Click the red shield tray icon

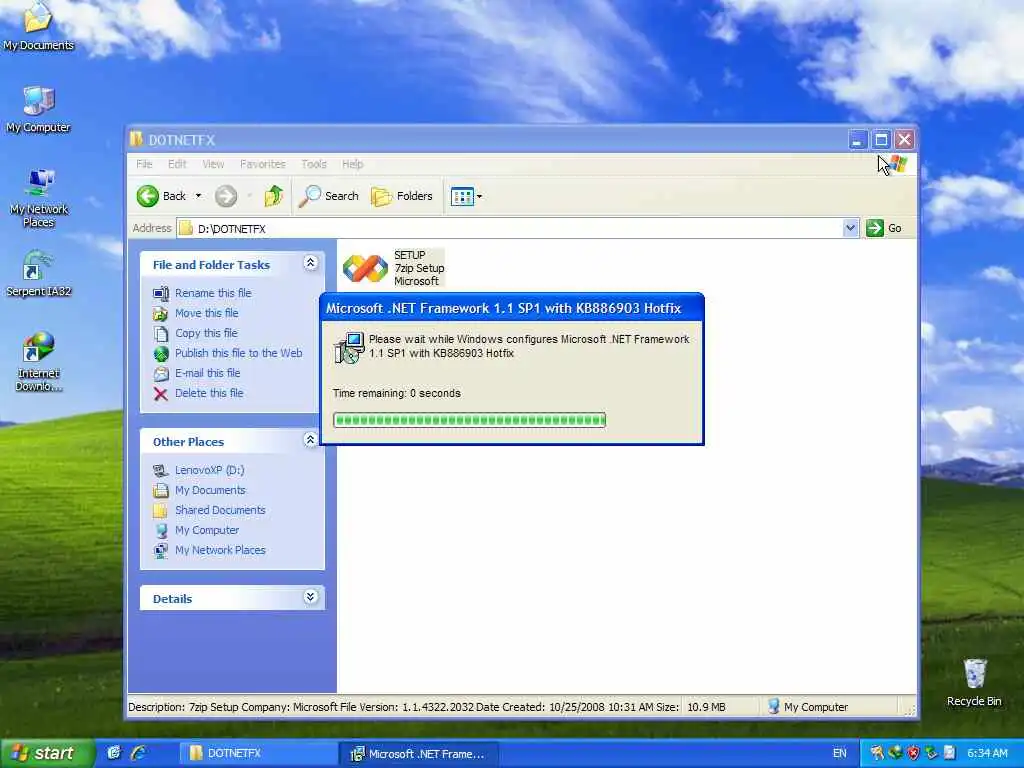pos(913,753)
